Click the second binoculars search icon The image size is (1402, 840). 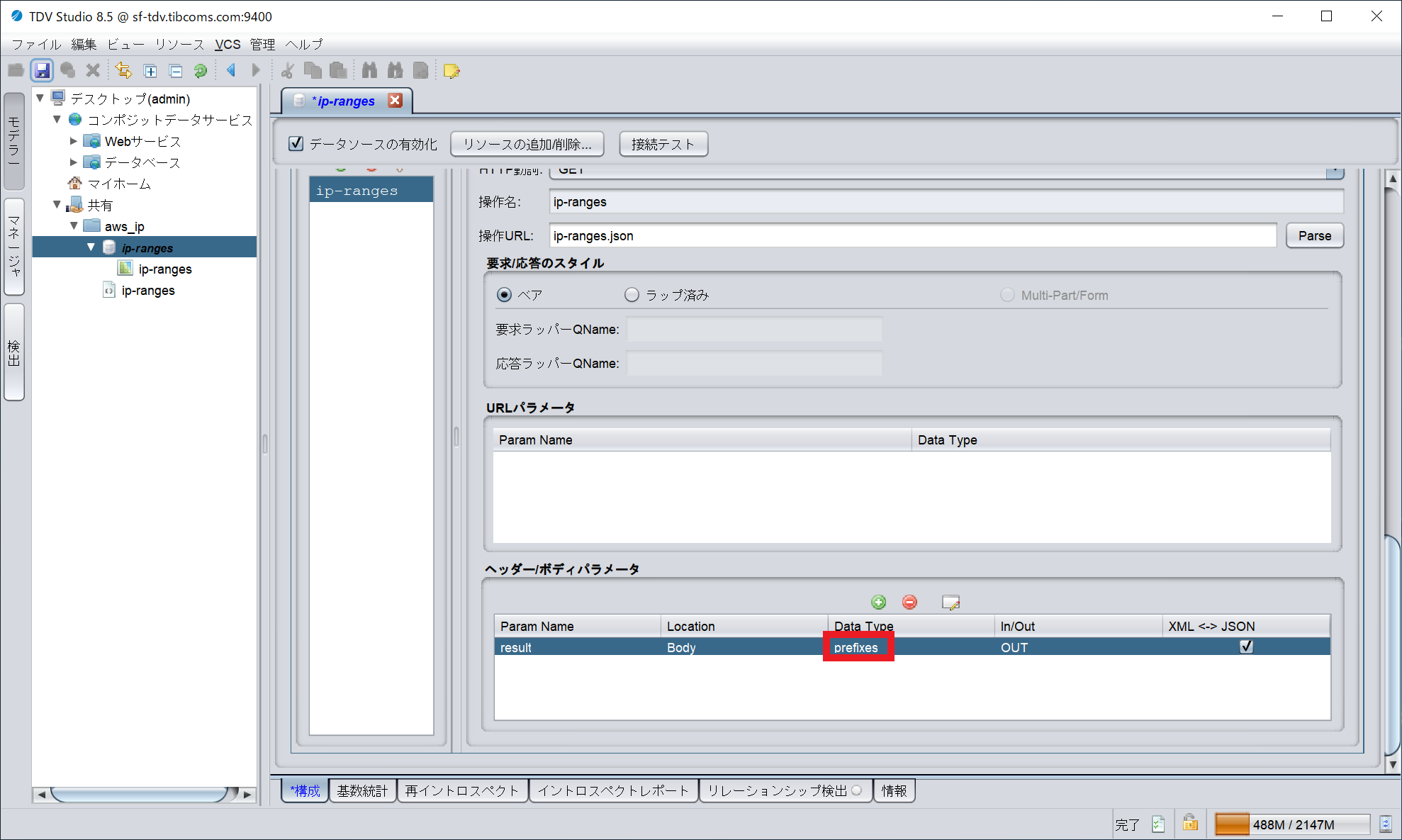point(395,70)
